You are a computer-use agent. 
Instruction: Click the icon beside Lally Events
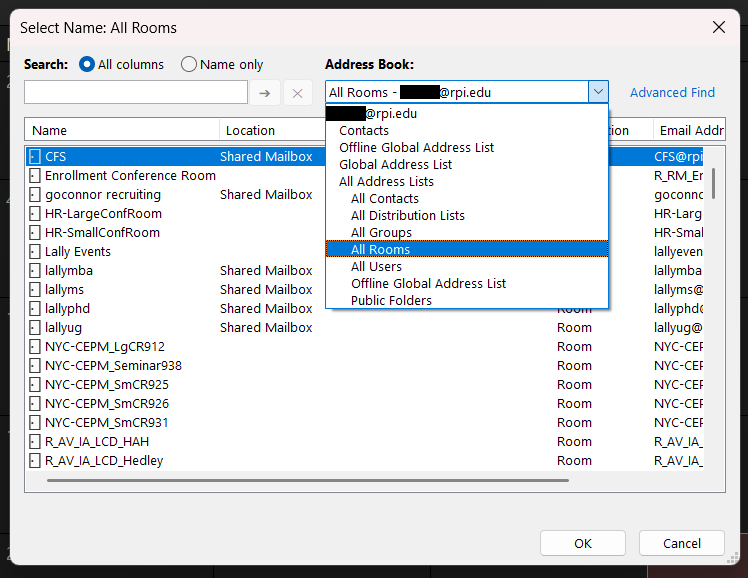pos(34,252)
